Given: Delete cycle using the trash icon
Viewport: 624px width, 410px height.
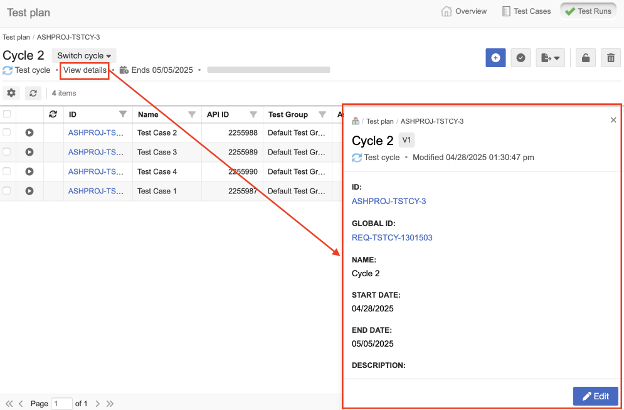Looking at the screenshot, I should [611, 58].
